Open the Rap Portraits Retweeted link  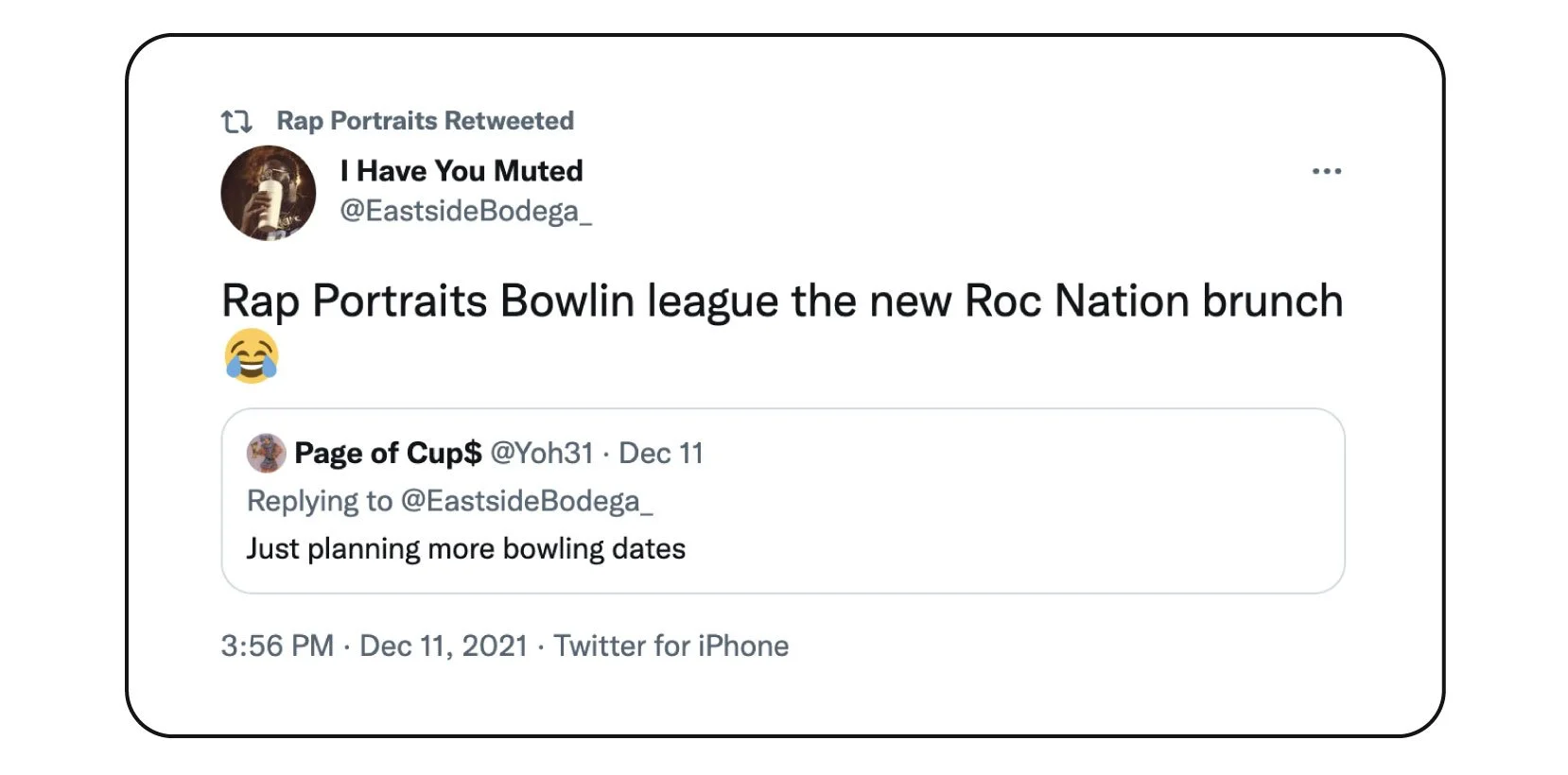click(x=425, y=121)
